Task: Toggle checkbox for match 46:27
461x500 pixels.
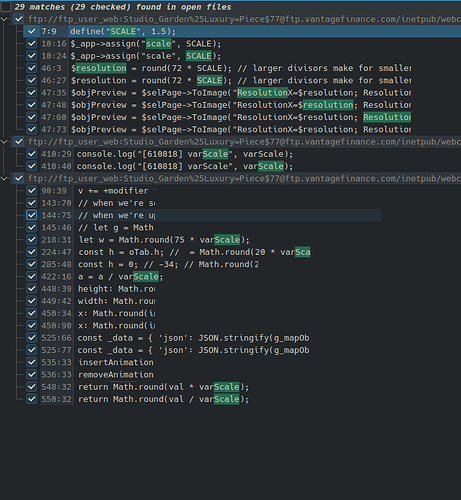Action: pos(32,80)
